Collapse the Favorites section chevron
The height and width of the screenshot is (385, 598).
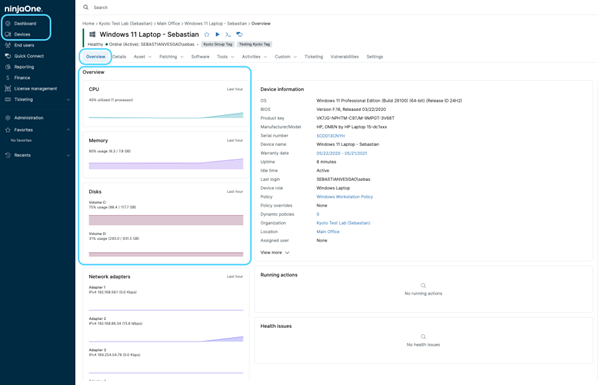[68, 130]
